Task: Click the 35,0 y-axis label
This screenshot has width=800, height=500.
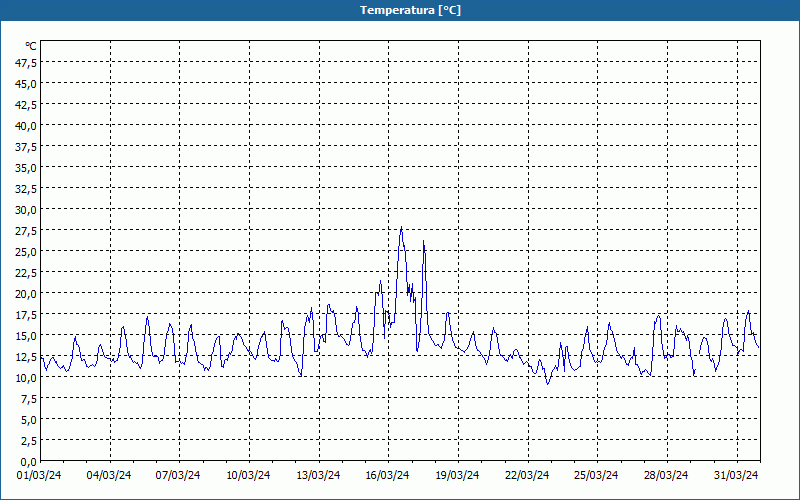Action: tap(27, 168)
